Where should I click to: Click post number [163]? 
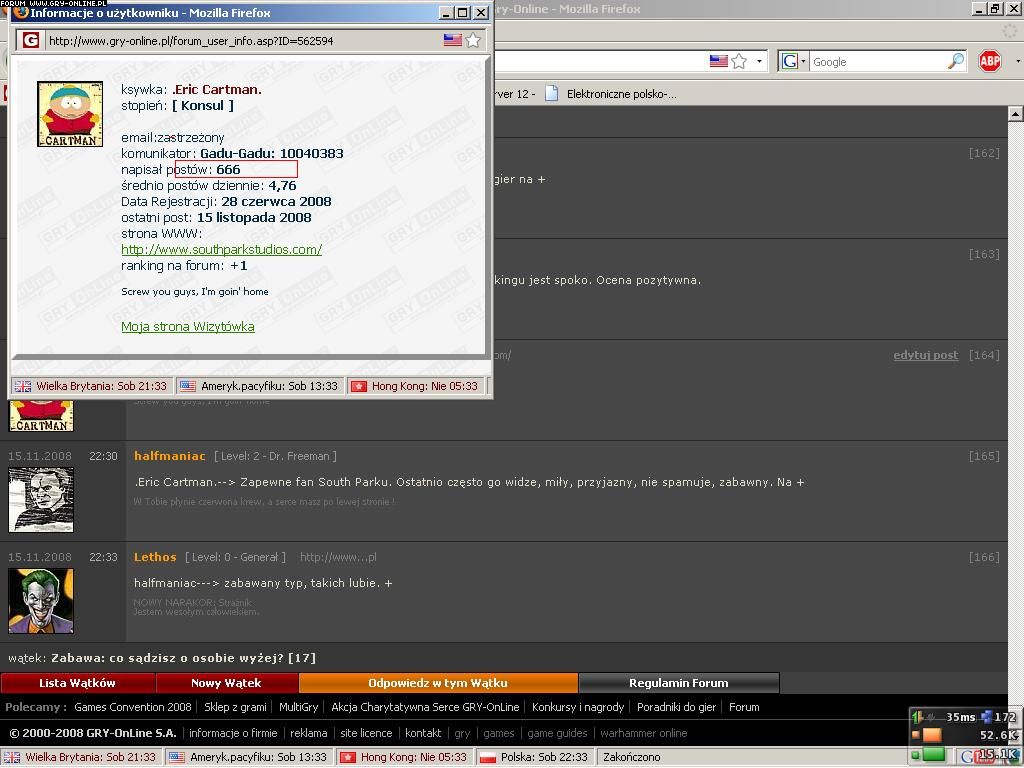[x=984, y=254]
